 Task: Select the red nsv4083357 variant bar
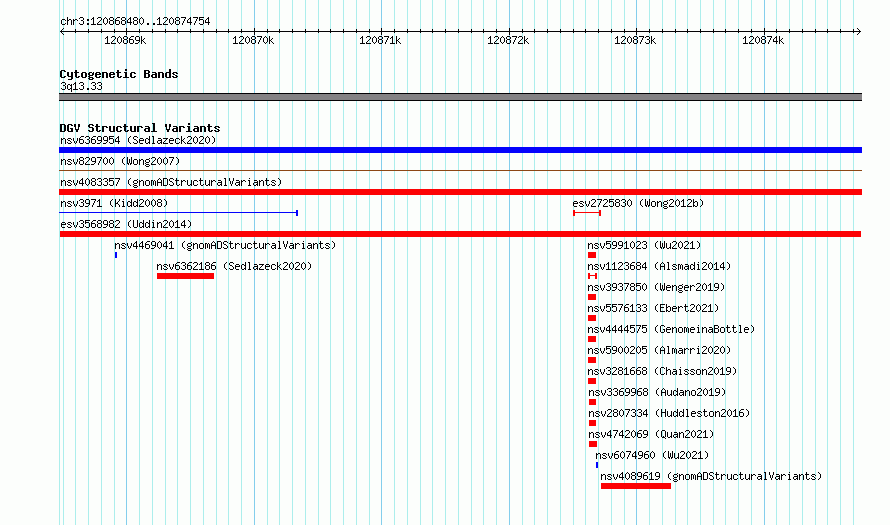tap(460, 192)
